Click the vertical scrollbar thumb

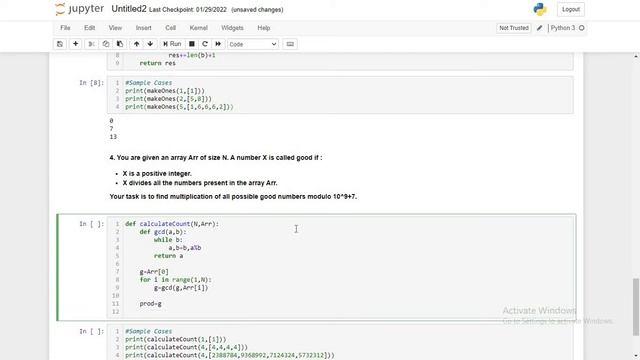tap(636, 306)
